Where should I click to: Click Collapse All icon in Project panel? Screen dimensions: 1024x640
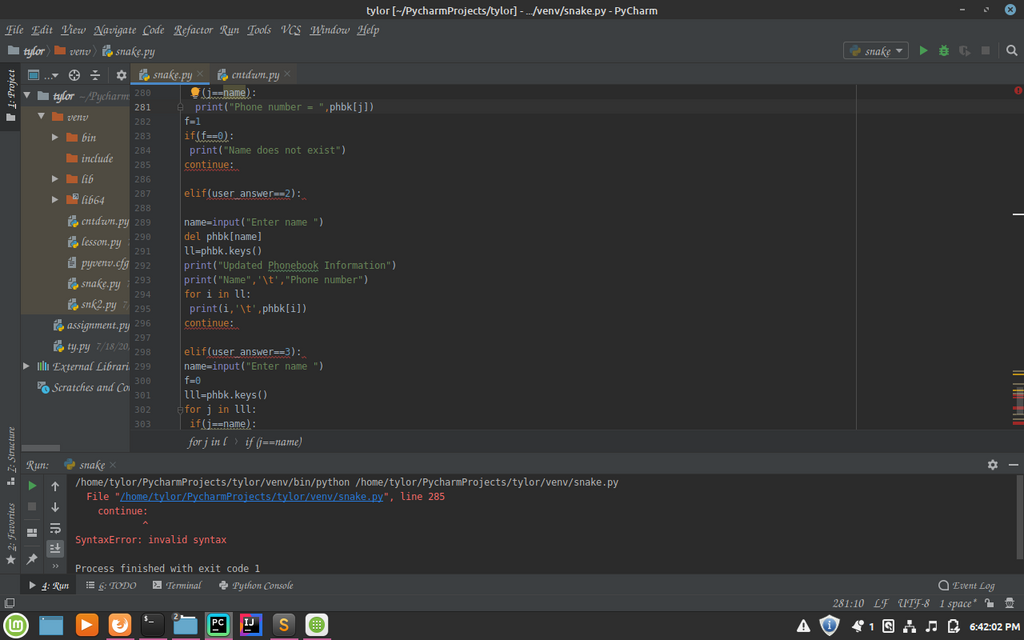click(x=95, y=75)
